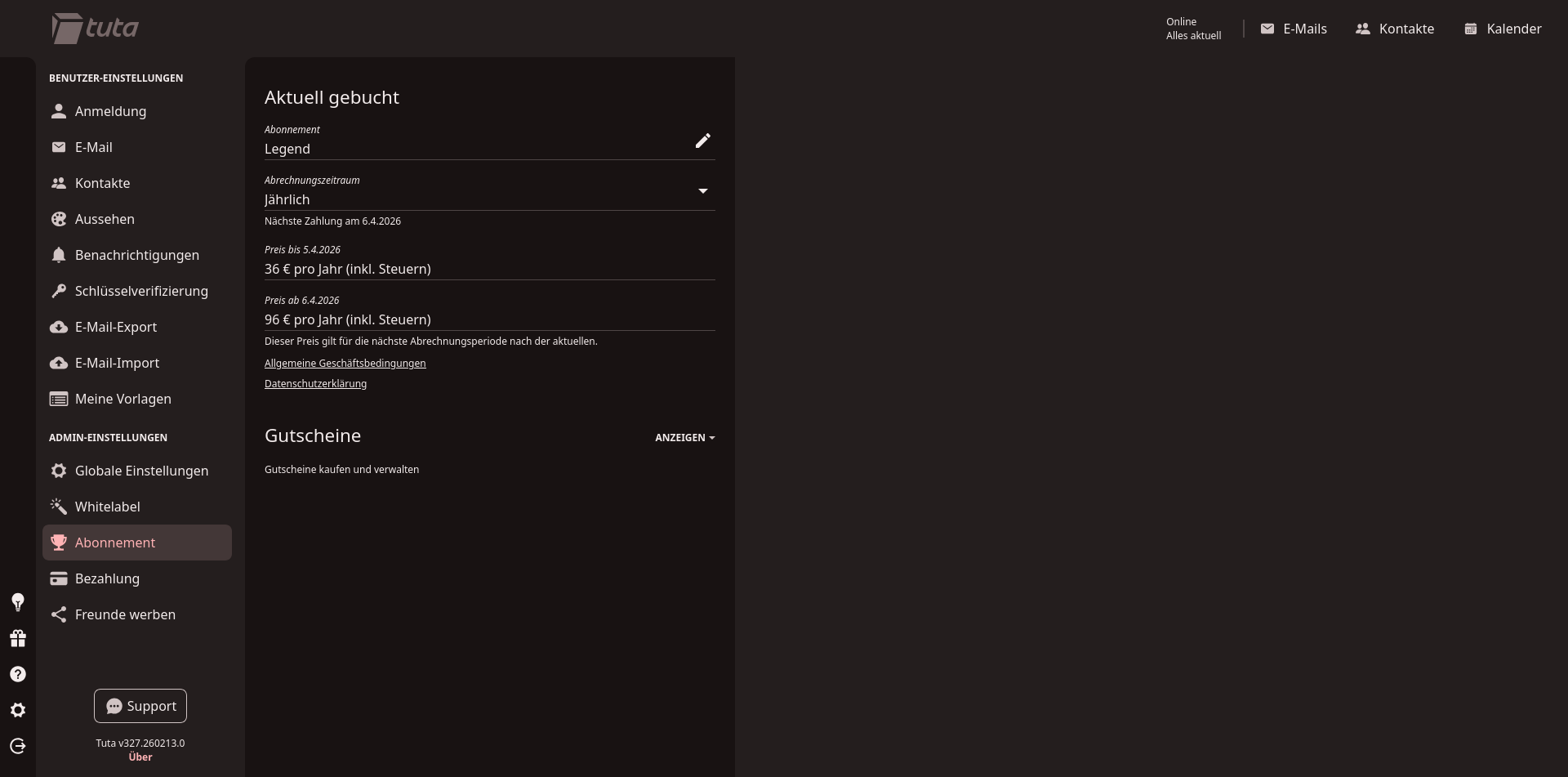Open Whitelabel admin settings

coord(107,507)
